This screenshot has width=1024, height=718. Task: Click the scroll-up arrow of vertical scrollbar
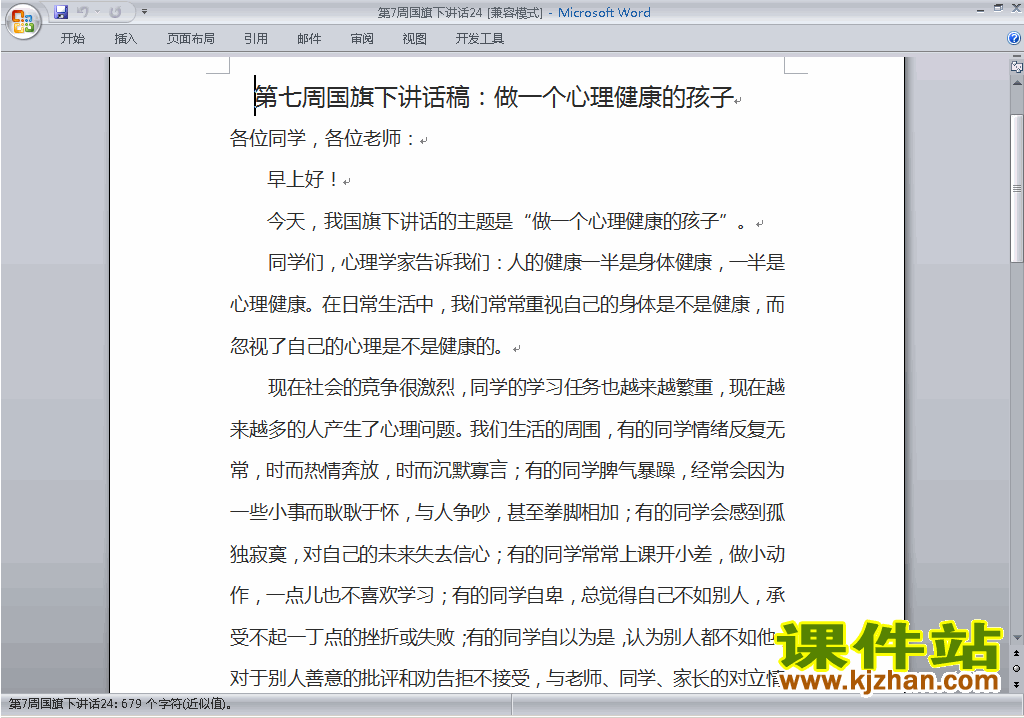tap(1017, 84)
